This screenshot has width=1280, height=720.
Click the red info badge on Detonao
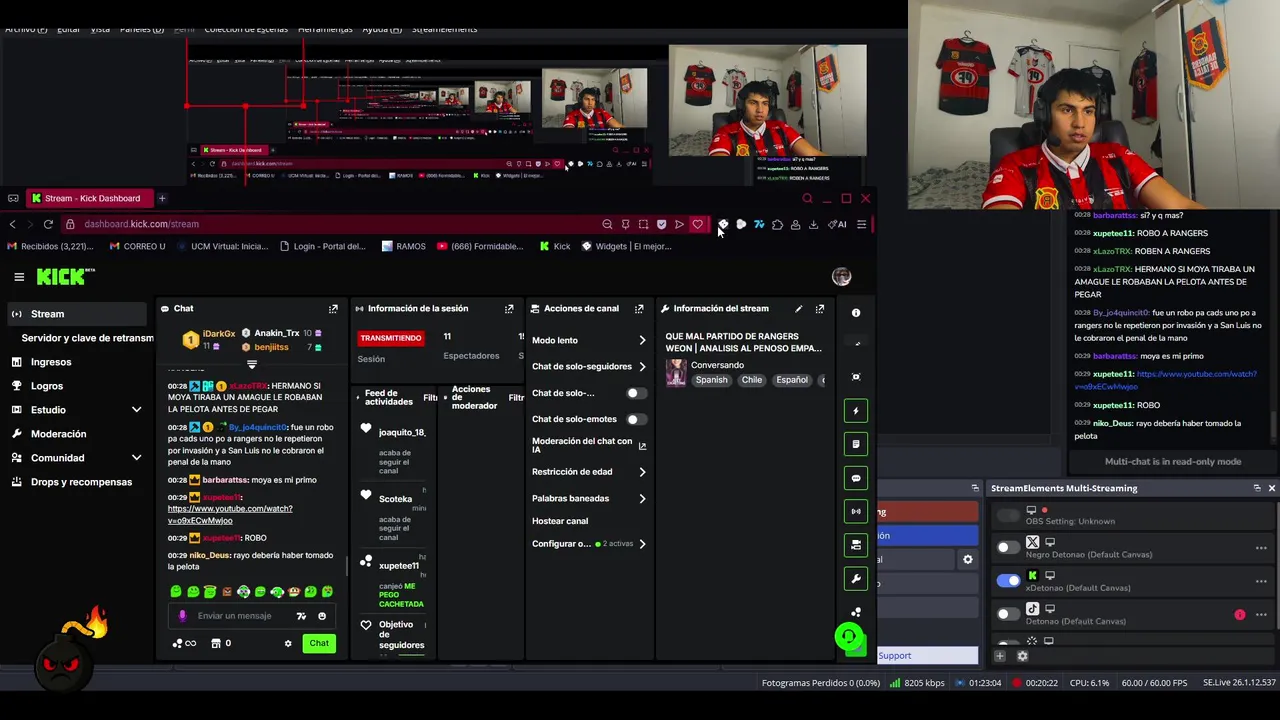pos(1240,615)
